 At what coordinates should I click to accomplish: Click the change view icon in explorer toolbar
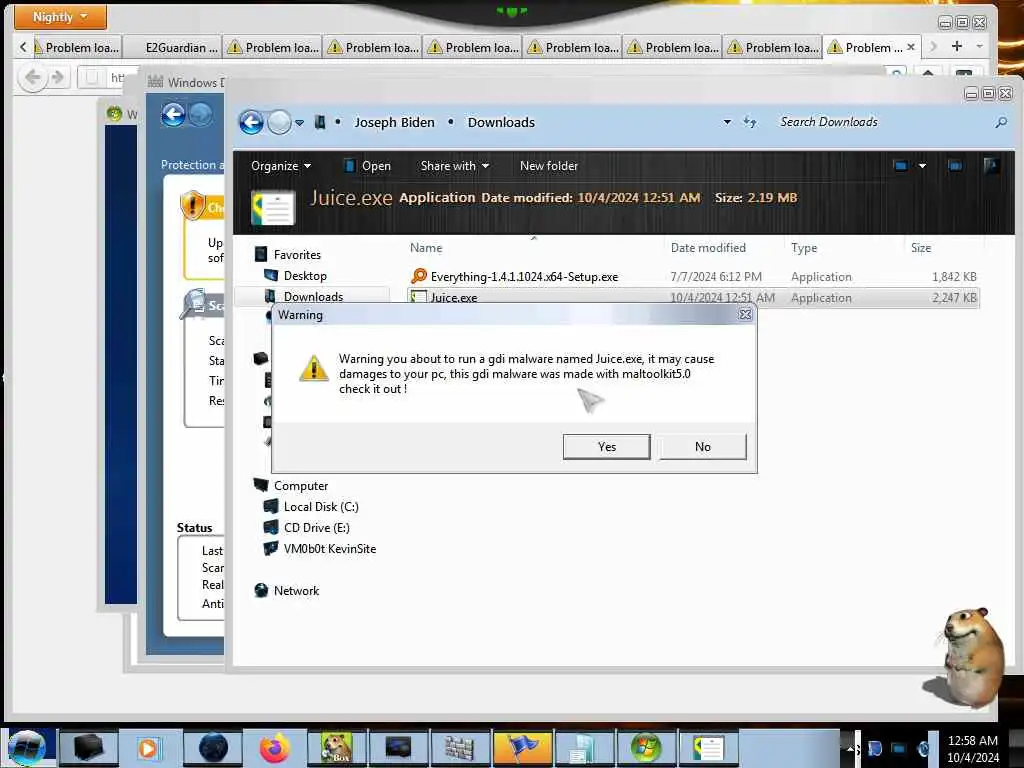[901, 166]
